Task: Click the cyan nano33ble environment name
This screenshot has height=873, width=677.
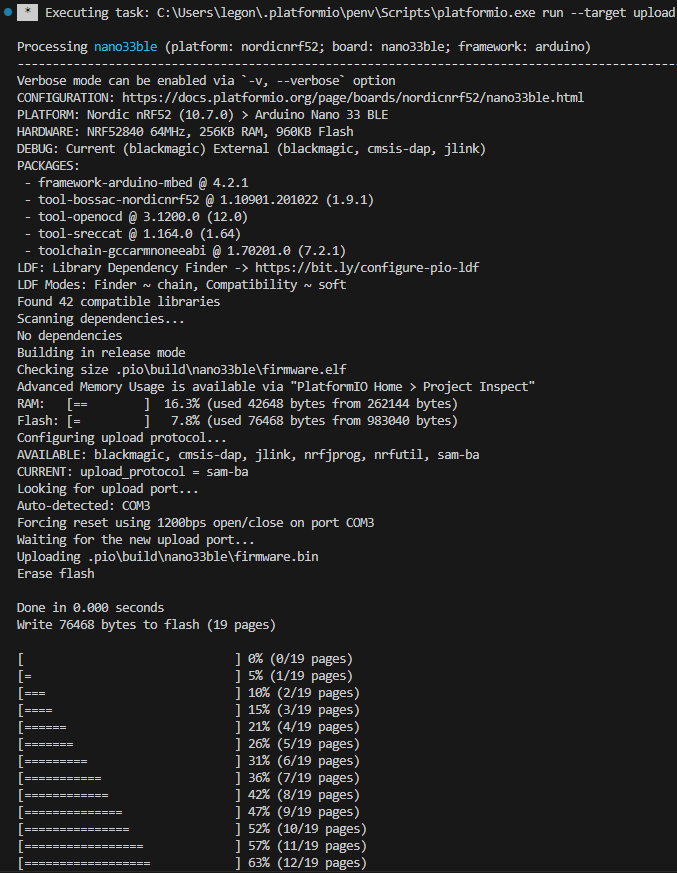Action: pos(125,47)
